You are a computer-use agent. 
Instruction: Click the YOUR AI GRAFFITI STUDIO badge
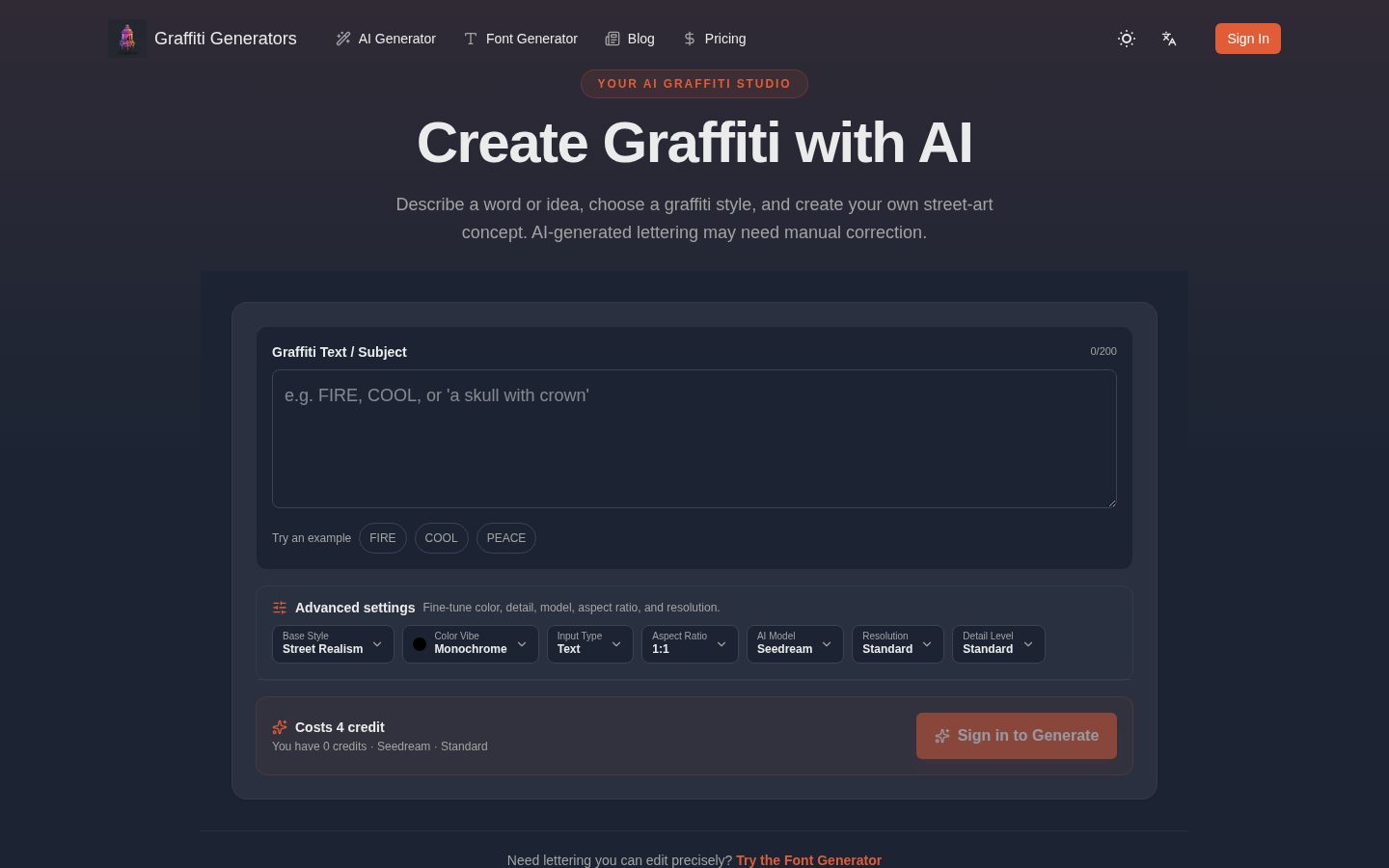(694, 84)
